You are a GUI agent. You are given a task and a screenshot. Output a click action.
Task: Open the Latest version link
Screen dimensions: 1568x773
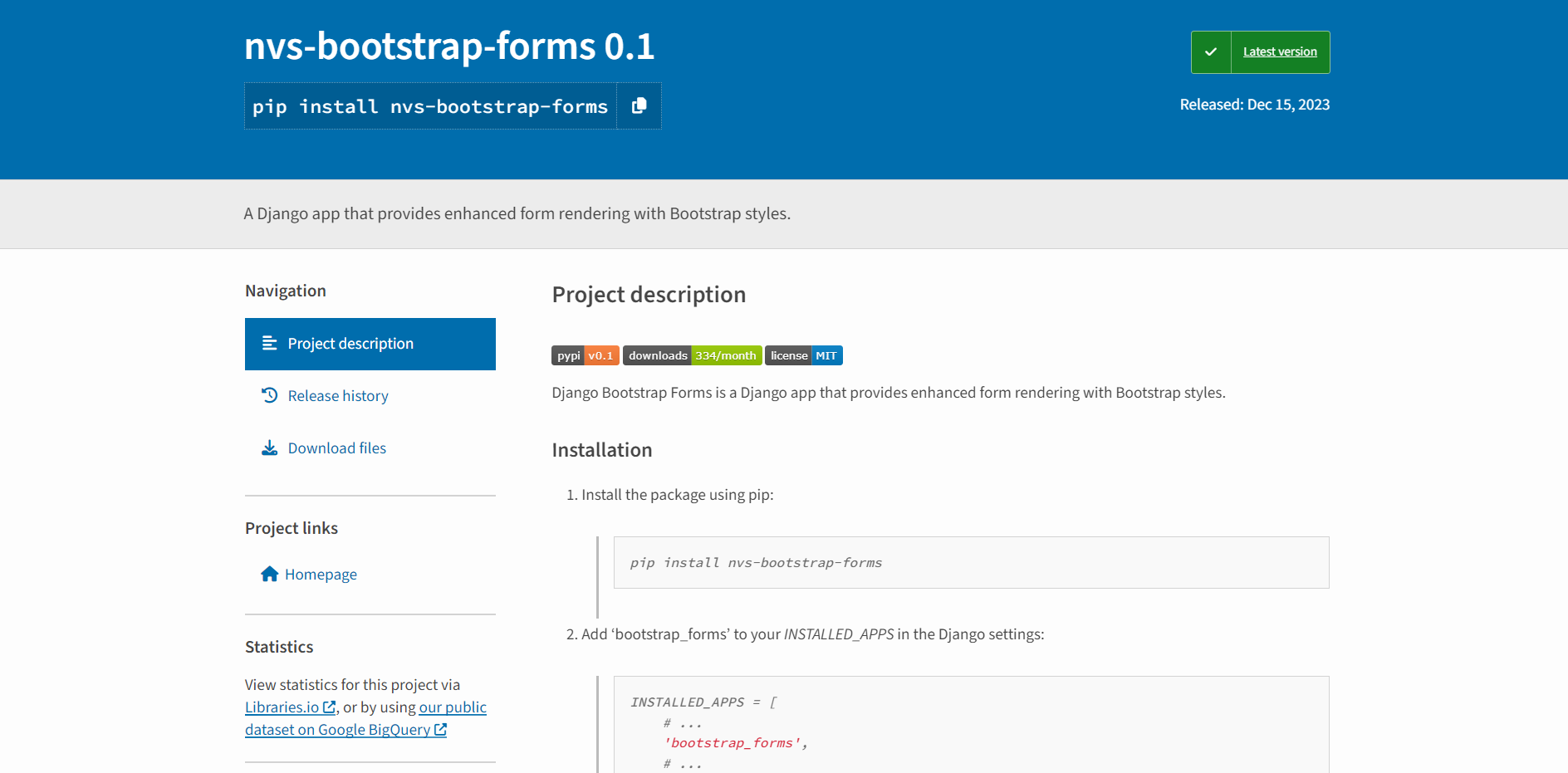1280,51
